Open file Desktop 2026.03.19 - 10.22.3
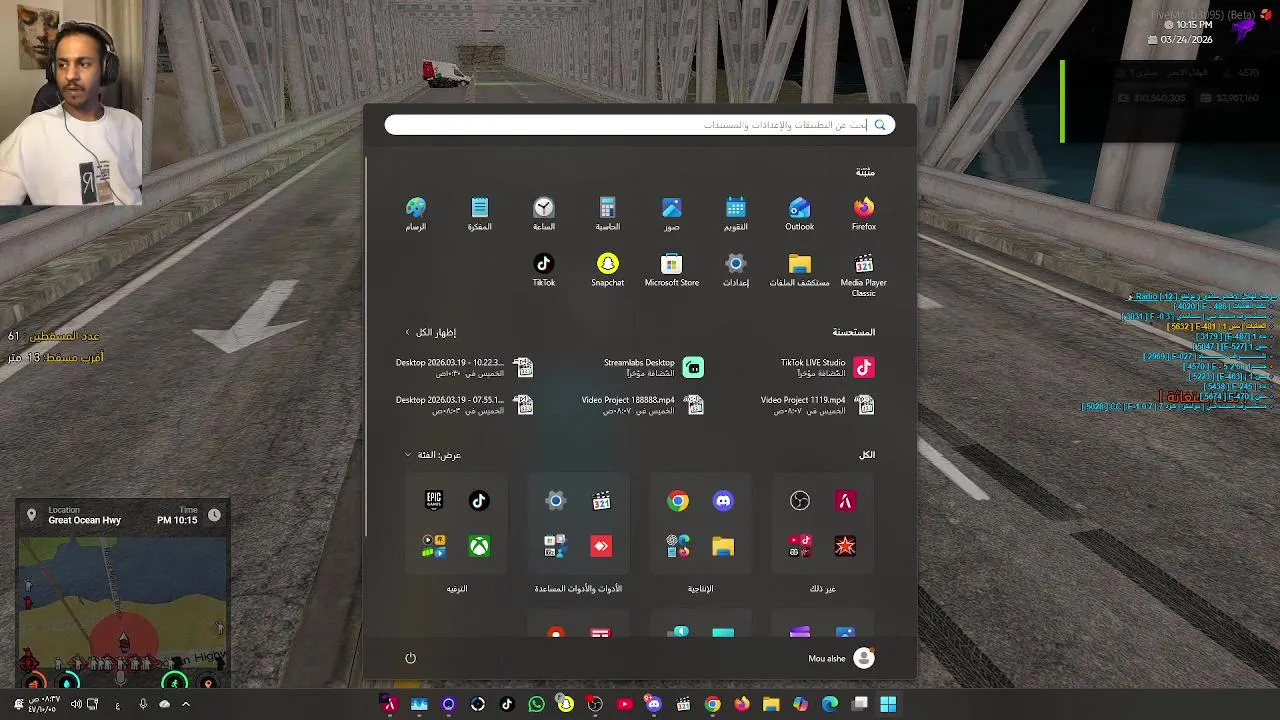 coord(465,368)
